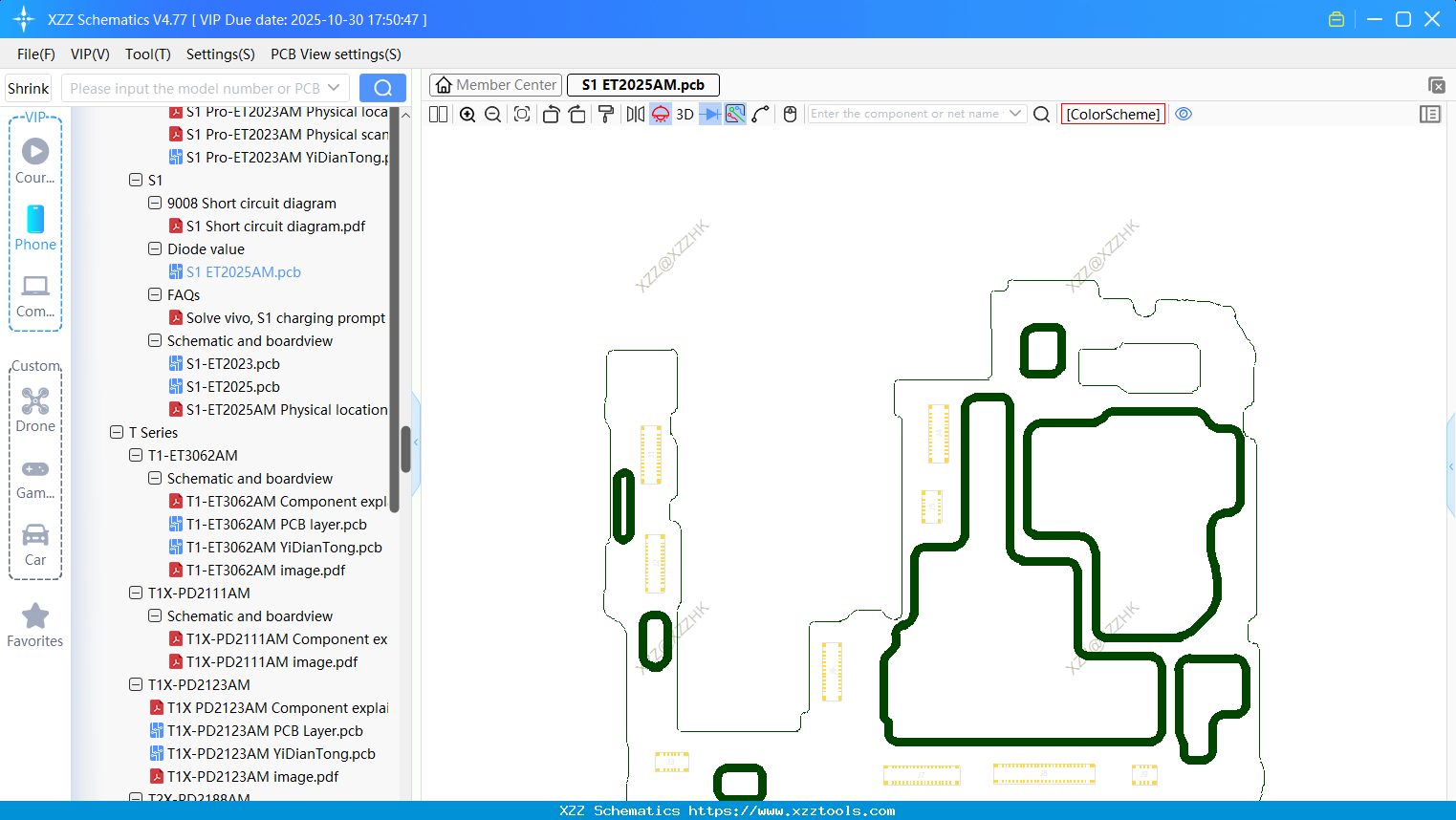
Task: Open T1-ET3062AM YiDianTong.pcb
Action: [x=284, y=548]
